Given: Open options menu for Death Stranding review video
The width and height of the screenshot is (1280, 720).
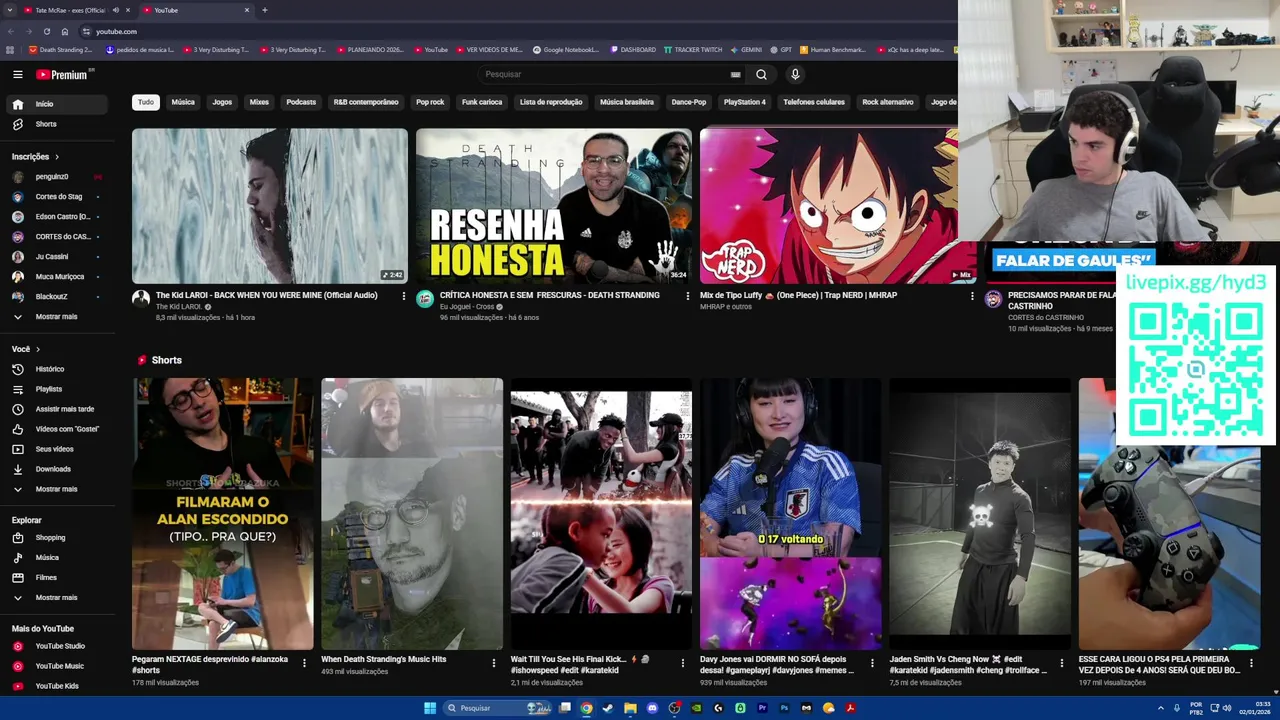Looking at the screenshot, I should 687,296.
